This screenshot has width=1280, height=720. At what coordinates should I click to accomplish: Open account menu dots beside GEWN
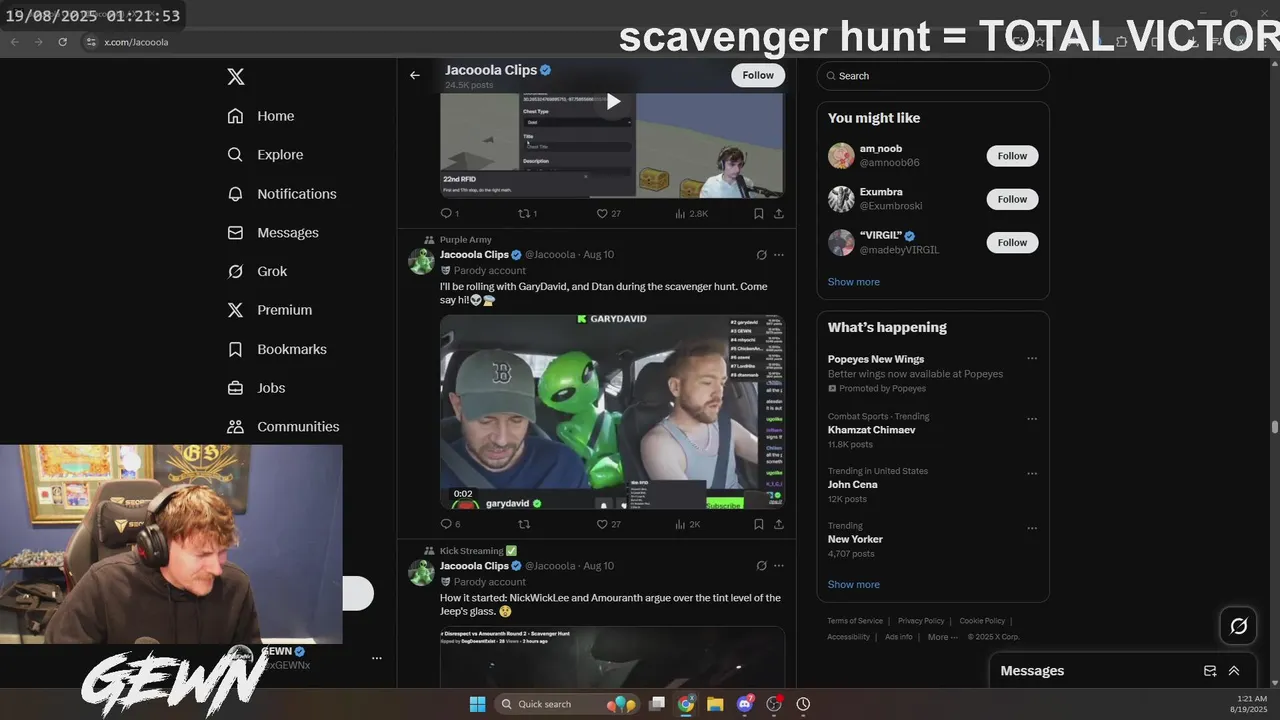coord(377,658)
